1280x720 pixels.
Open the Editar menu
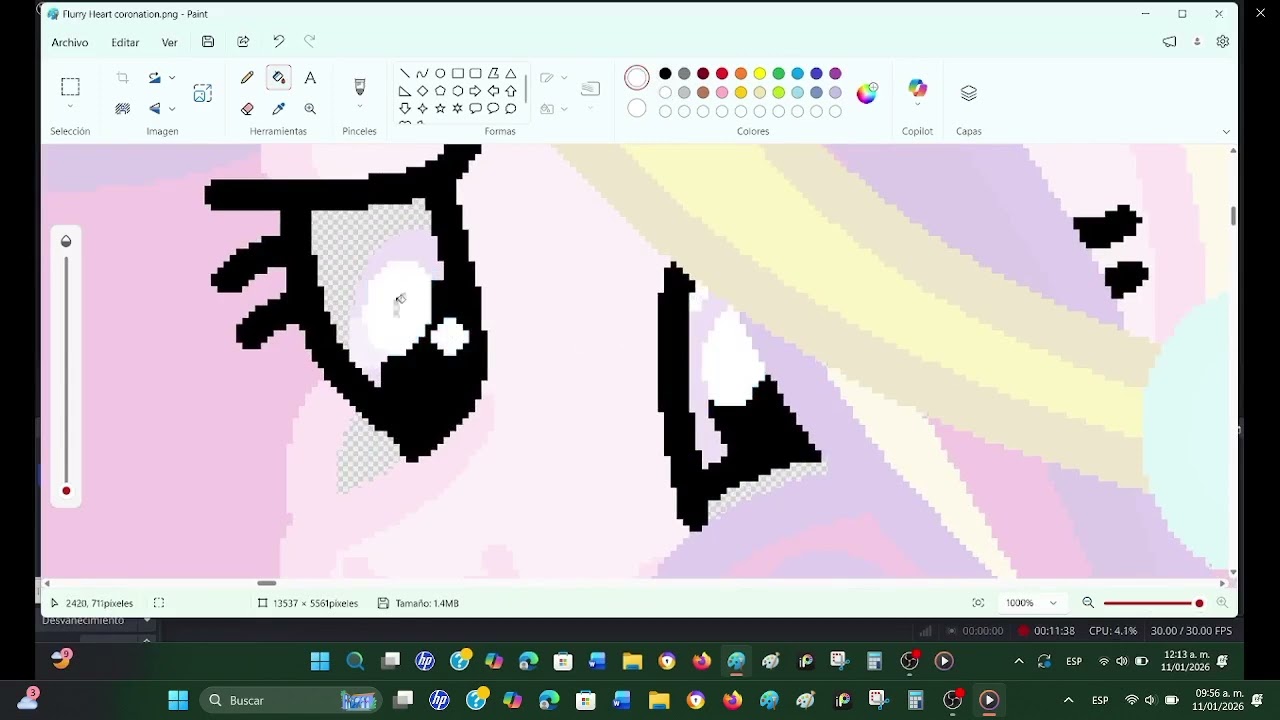(125, 42)
